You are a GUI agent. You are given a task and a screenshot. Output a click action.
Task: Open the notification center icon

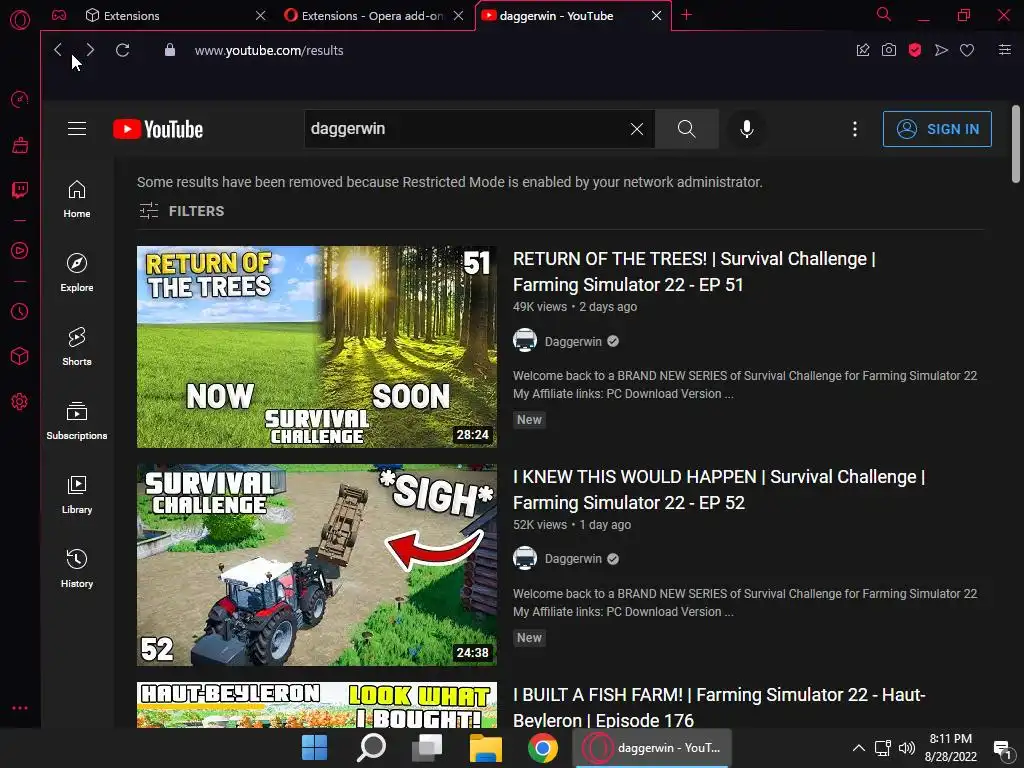tap(1002, 748)
